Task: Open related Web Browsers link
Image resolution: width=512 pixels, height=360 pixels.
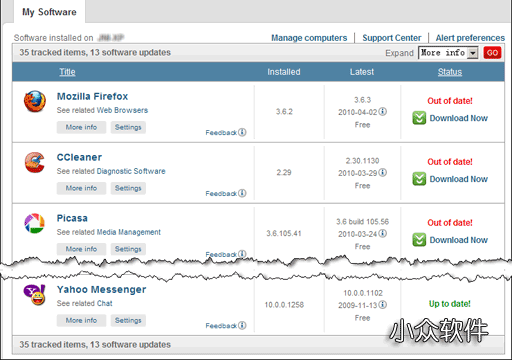Action: (122, 110)
